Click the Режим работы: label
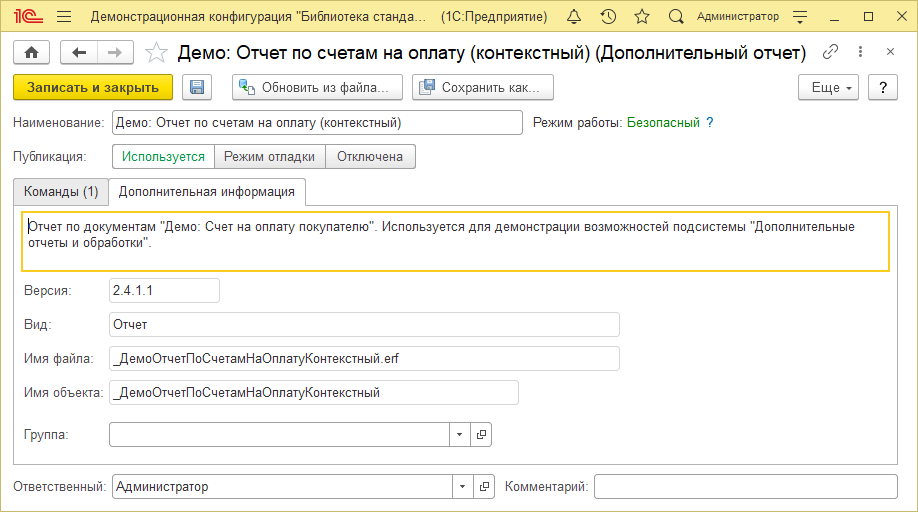The image size is (918, 512). pos(577,123)
